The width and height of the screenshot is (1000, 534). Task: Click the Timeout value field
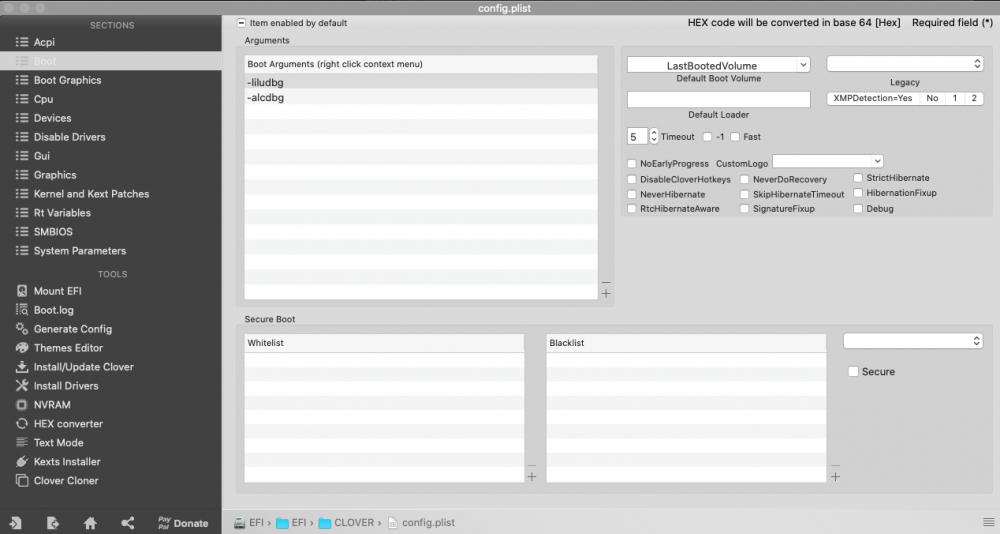pyautogui.click(x=638, y=137)
